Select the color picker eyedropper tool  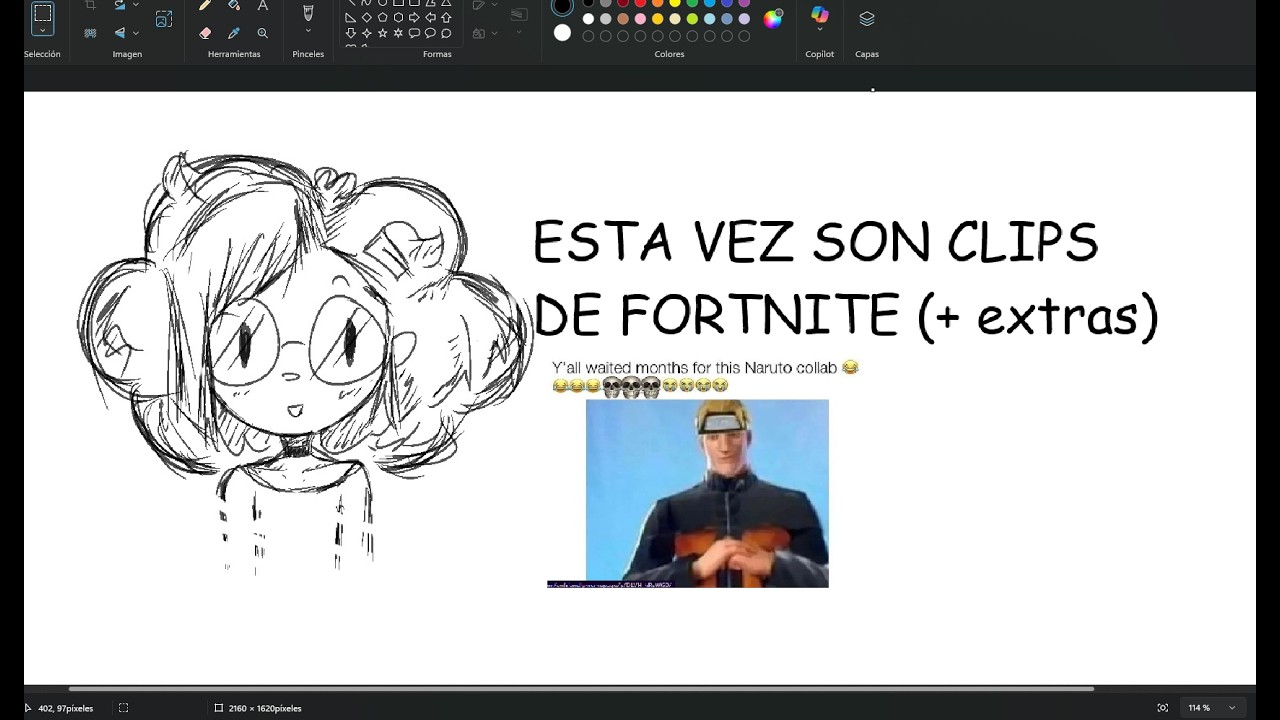pos(234,33)
